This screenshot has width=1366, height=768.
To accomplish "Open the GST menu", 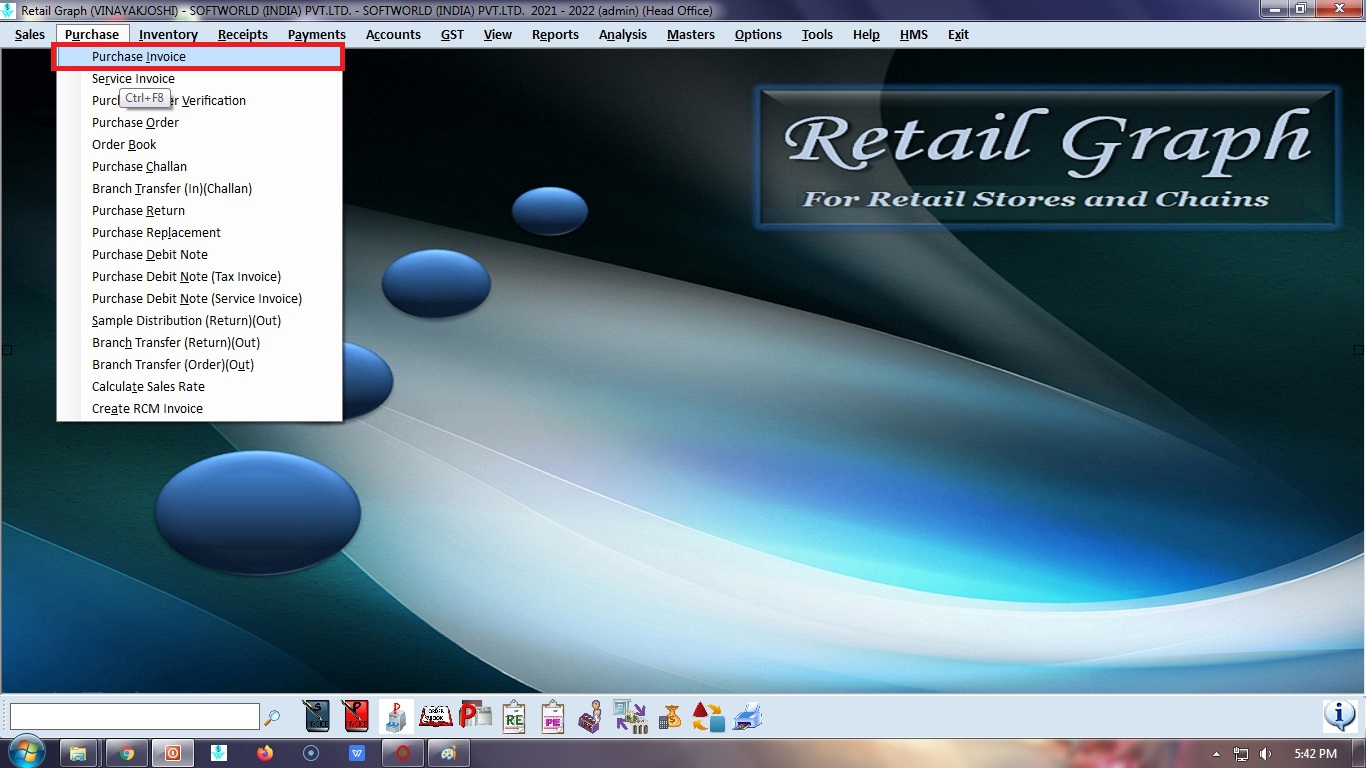I will [452, 34].
